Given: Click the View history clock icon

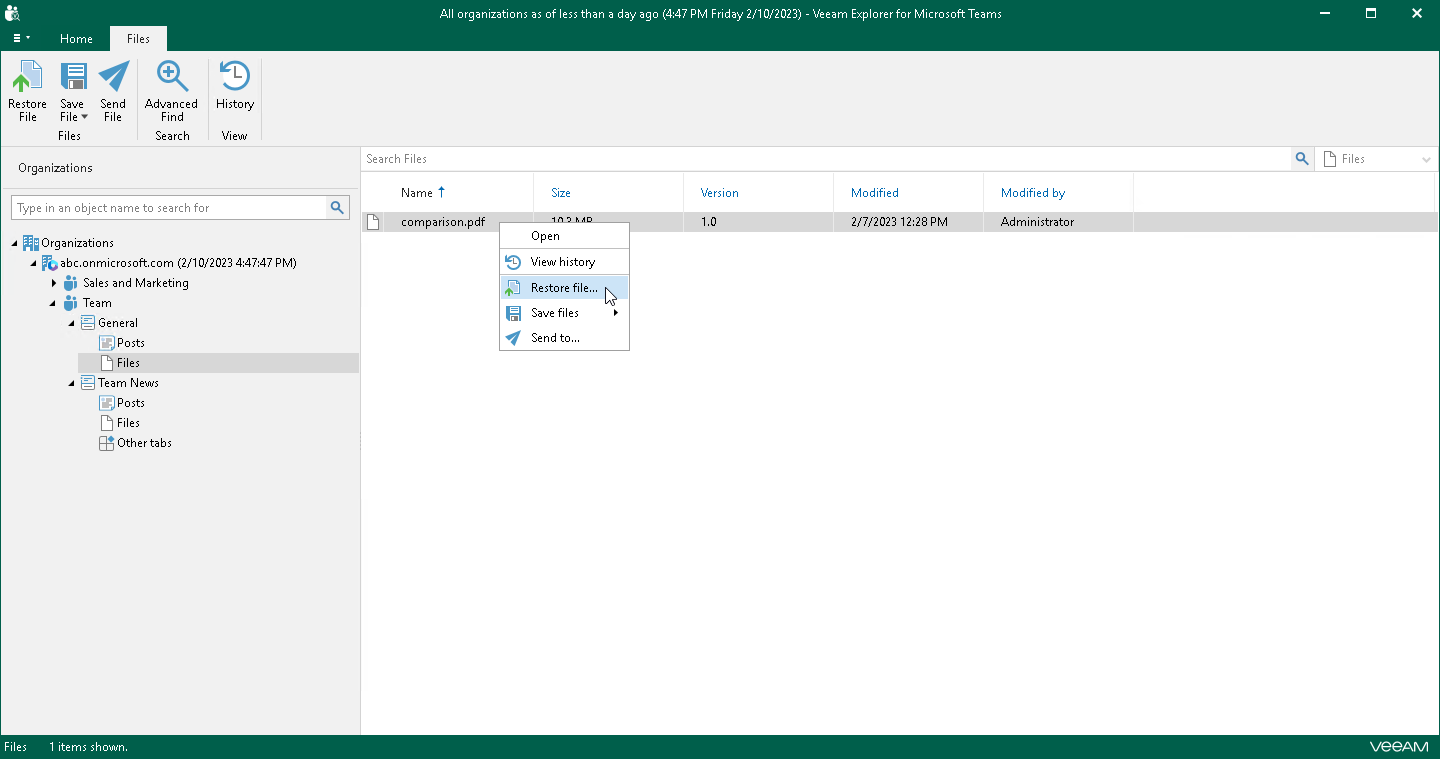Looking at the screenshot, I should (513, 262).
